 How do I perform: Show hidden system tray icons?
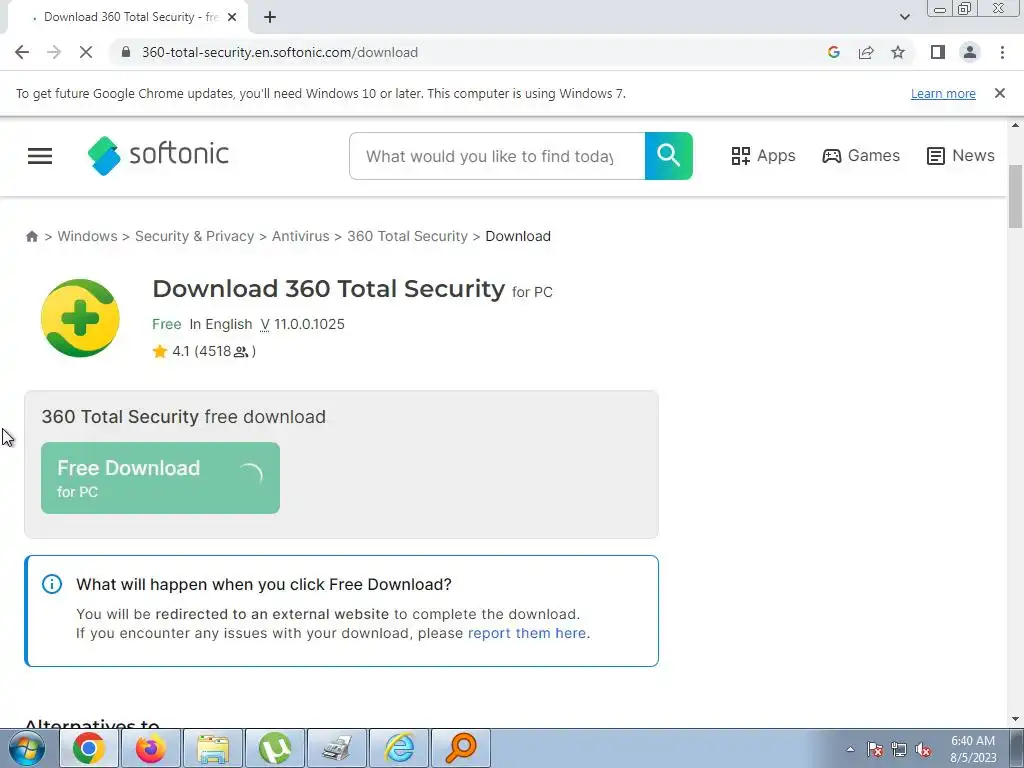click(x=850, y=749)
